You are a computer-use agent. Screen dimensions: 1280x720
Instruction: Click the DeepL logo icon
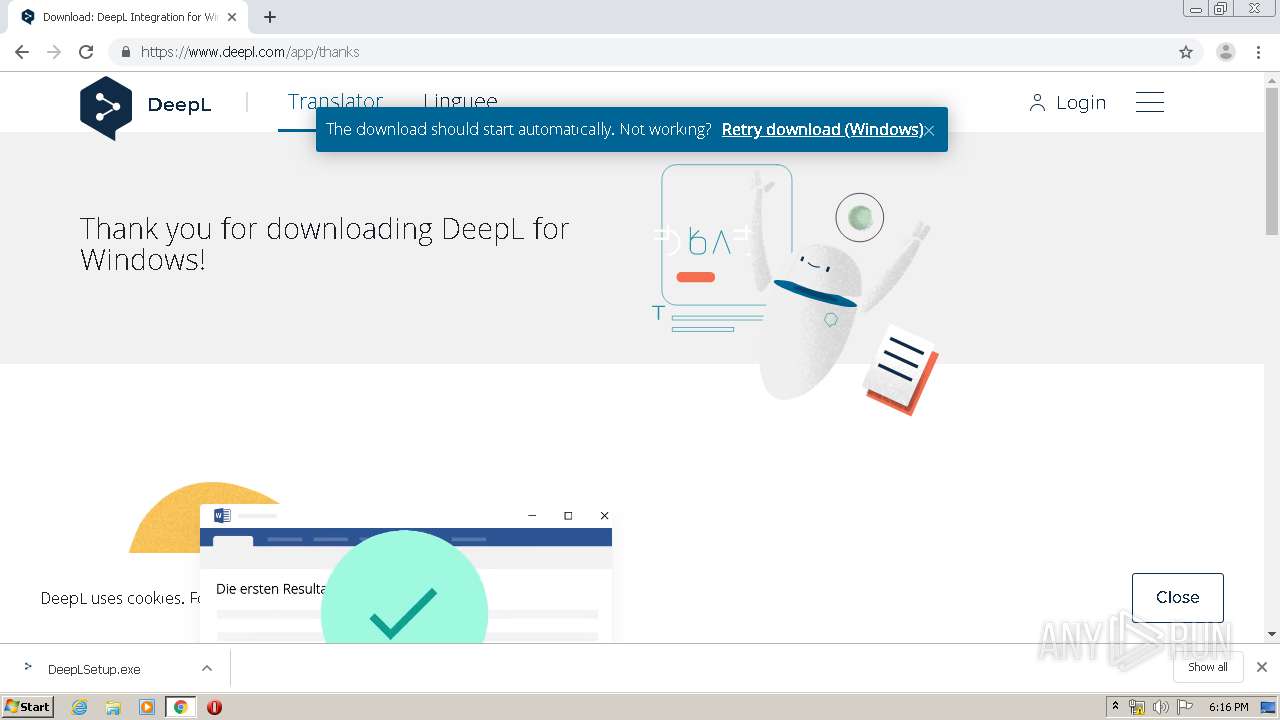[x=106, y=107]
